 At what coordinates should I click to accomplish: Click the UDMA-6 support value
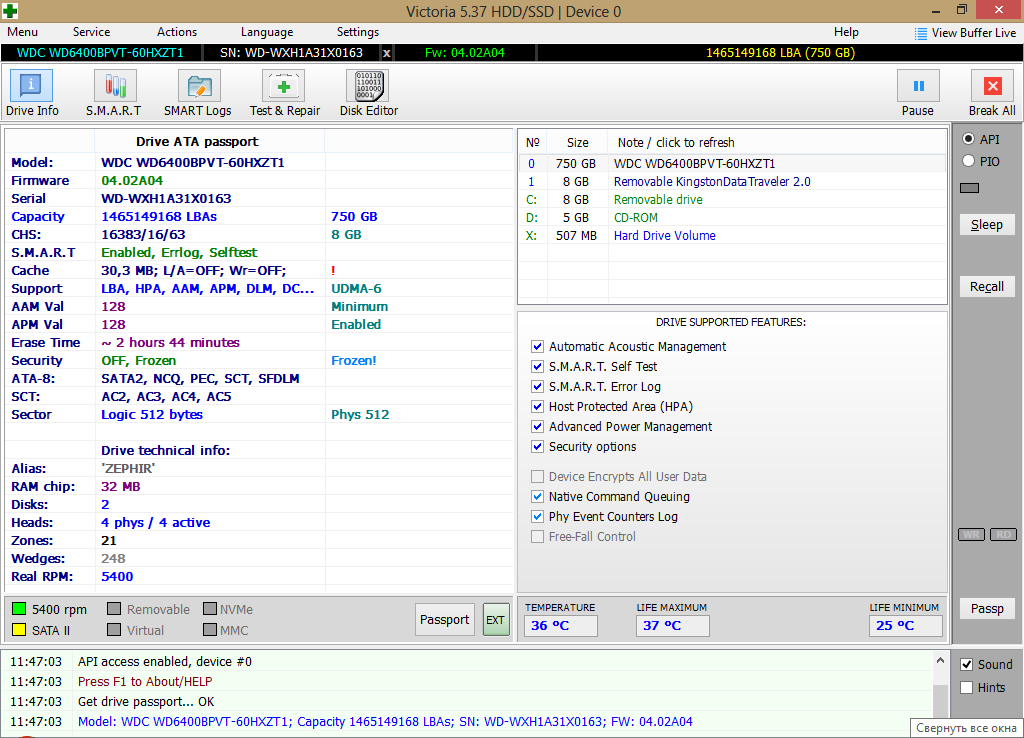(x=356, y=288)
